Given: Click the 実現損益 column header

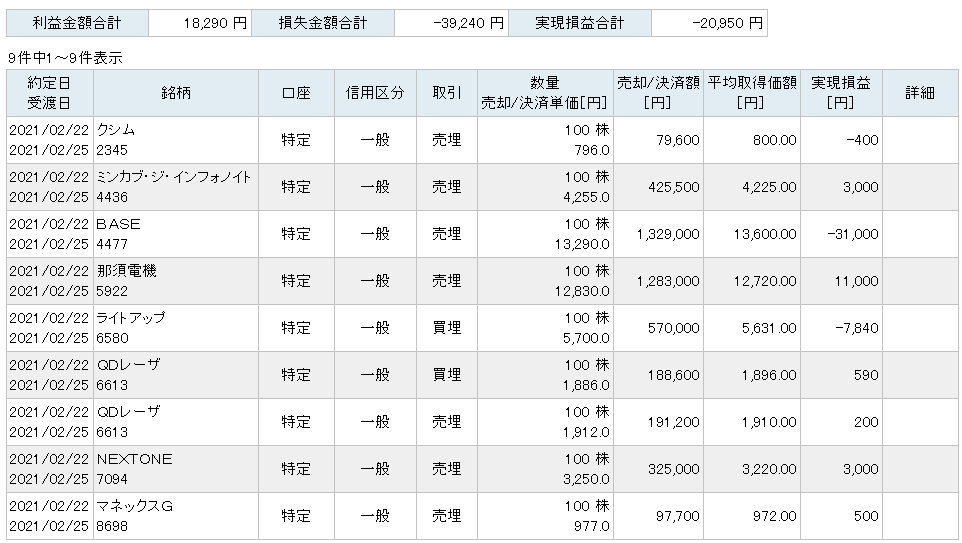Looking at the screenshot, I should tap(841, 93).
